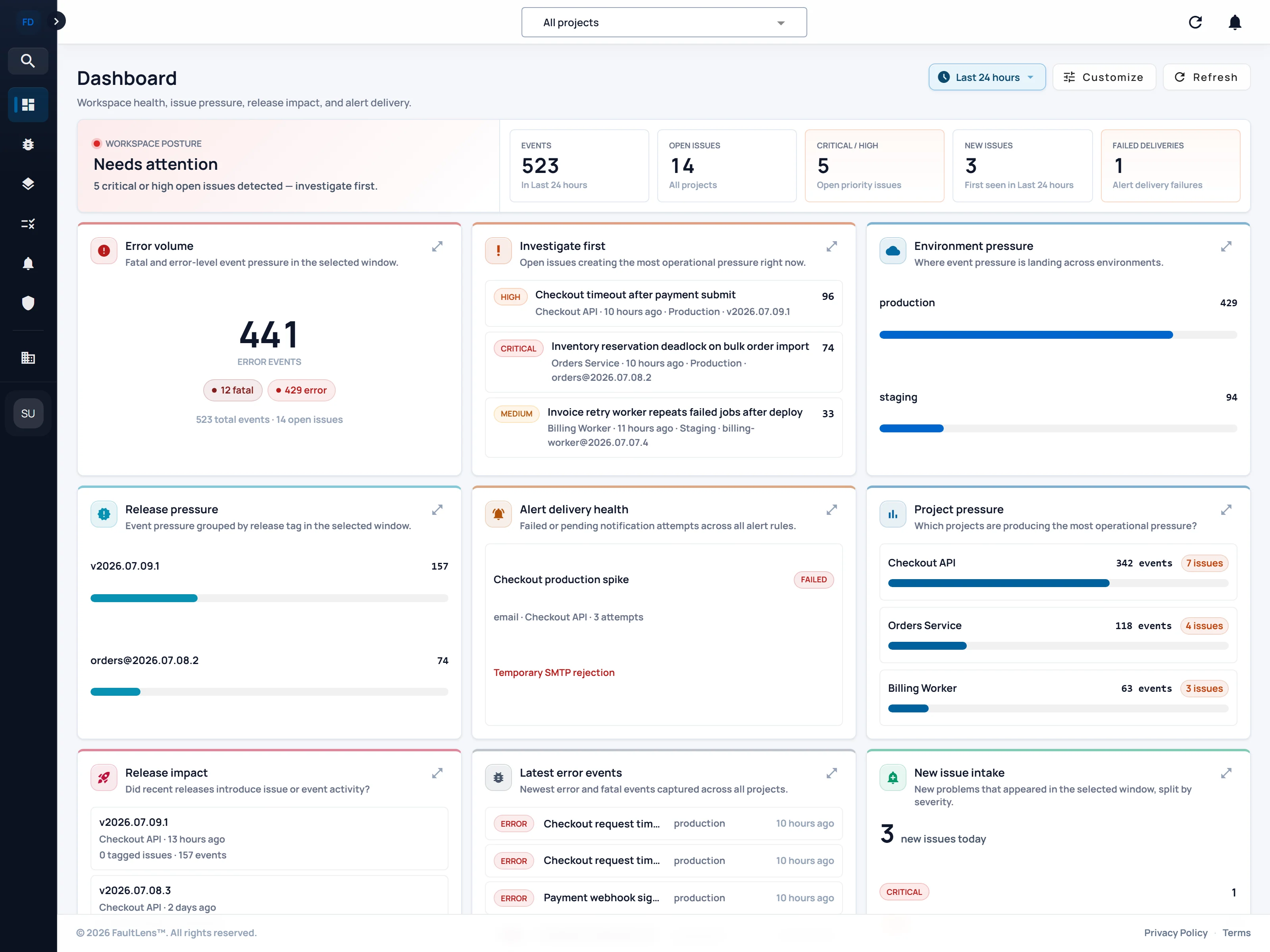Expand the Environment pressure widget
1270x952 pixels.
click(1226, 247)
